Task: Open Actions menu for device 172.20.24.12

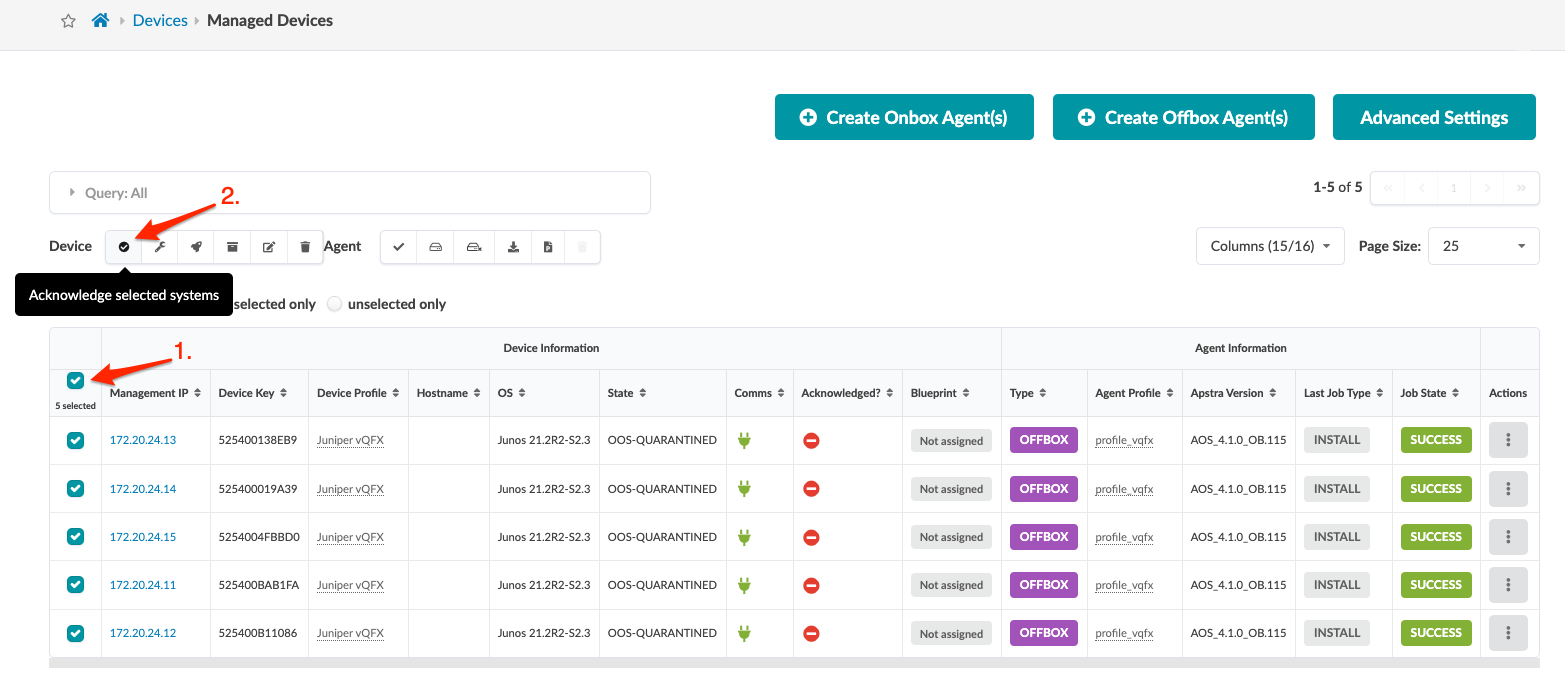Action: [x=1507, y=633]
